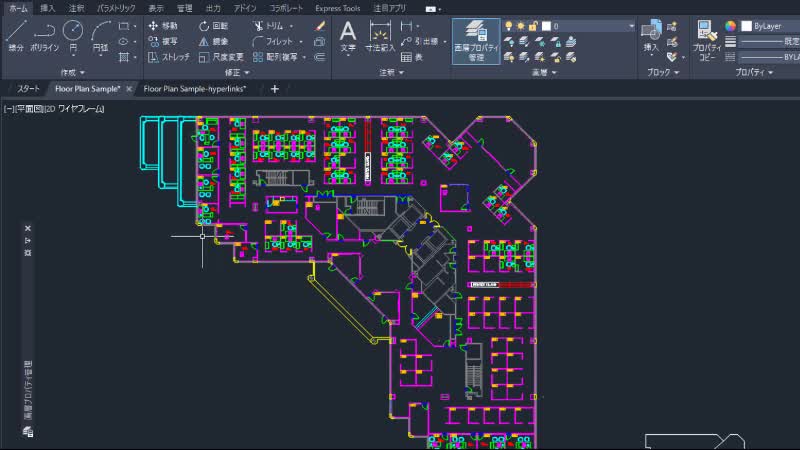Open the パラメトリック ribbon tab
800x450 pixels.
tap(116, 9)
